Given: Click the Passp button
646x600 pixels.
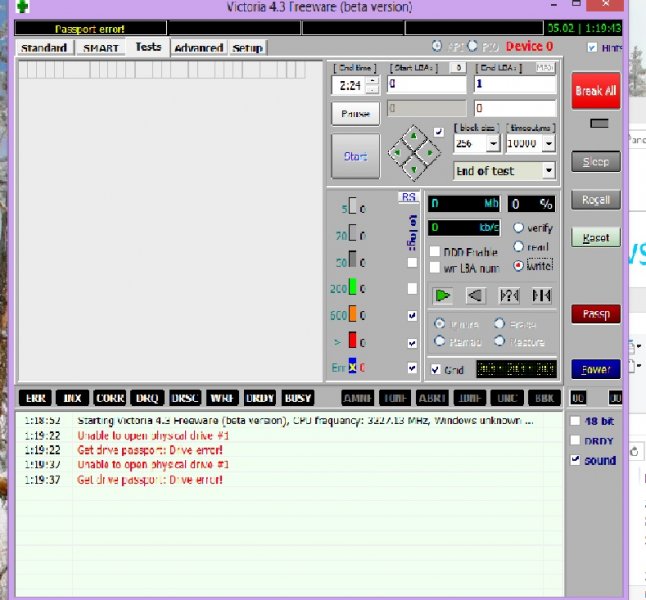Looking at the screenshot, I should pyautogui.click(x=596, y=314).
